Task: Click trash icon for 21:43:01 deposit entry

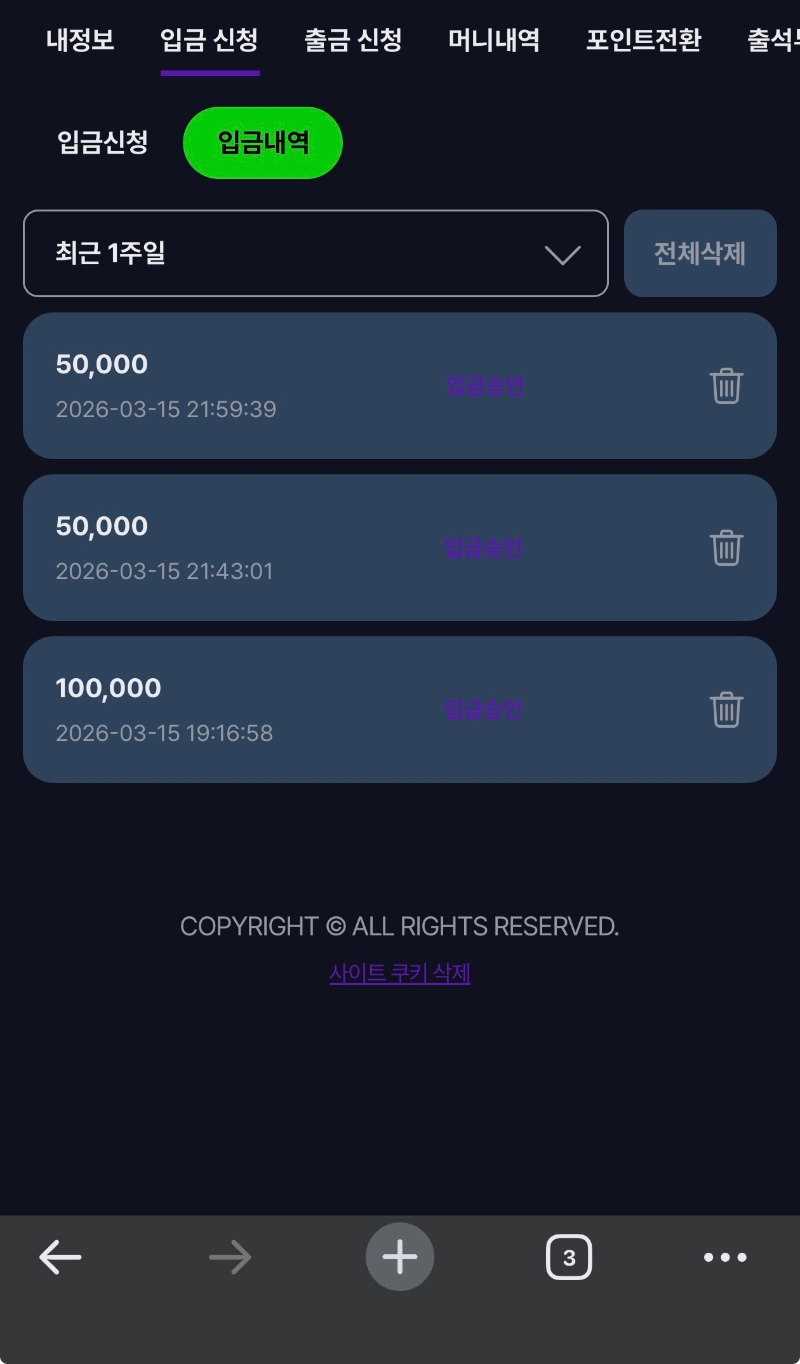Action: pos(726,548)
